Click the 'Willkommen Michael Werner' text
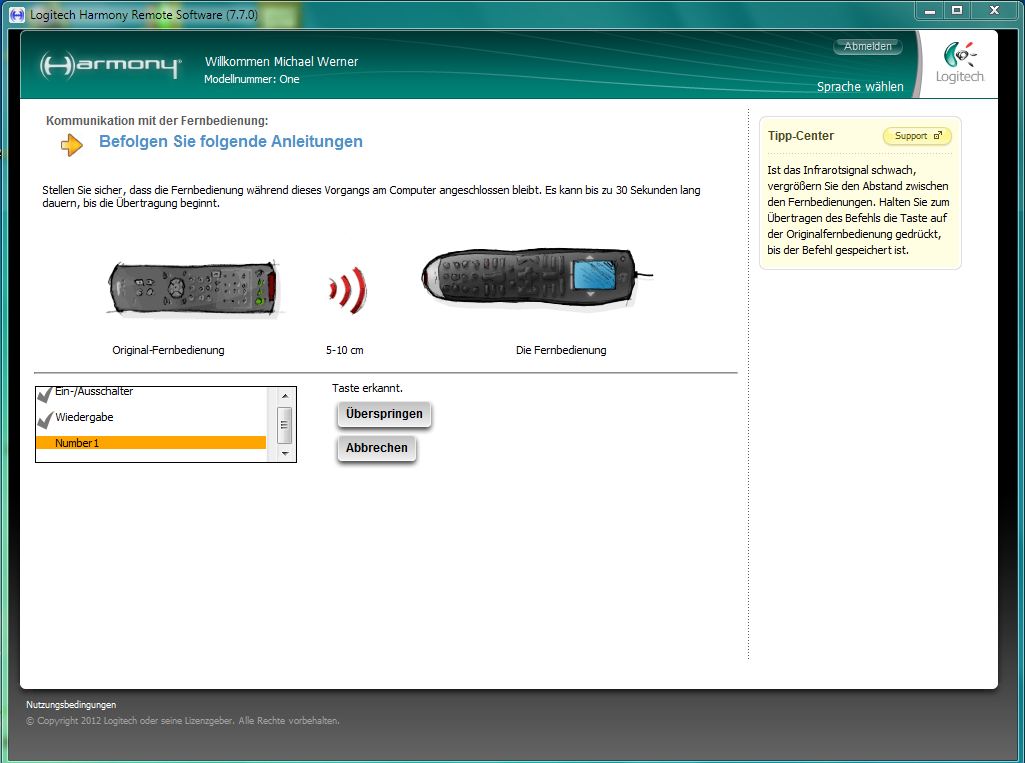 281,61
